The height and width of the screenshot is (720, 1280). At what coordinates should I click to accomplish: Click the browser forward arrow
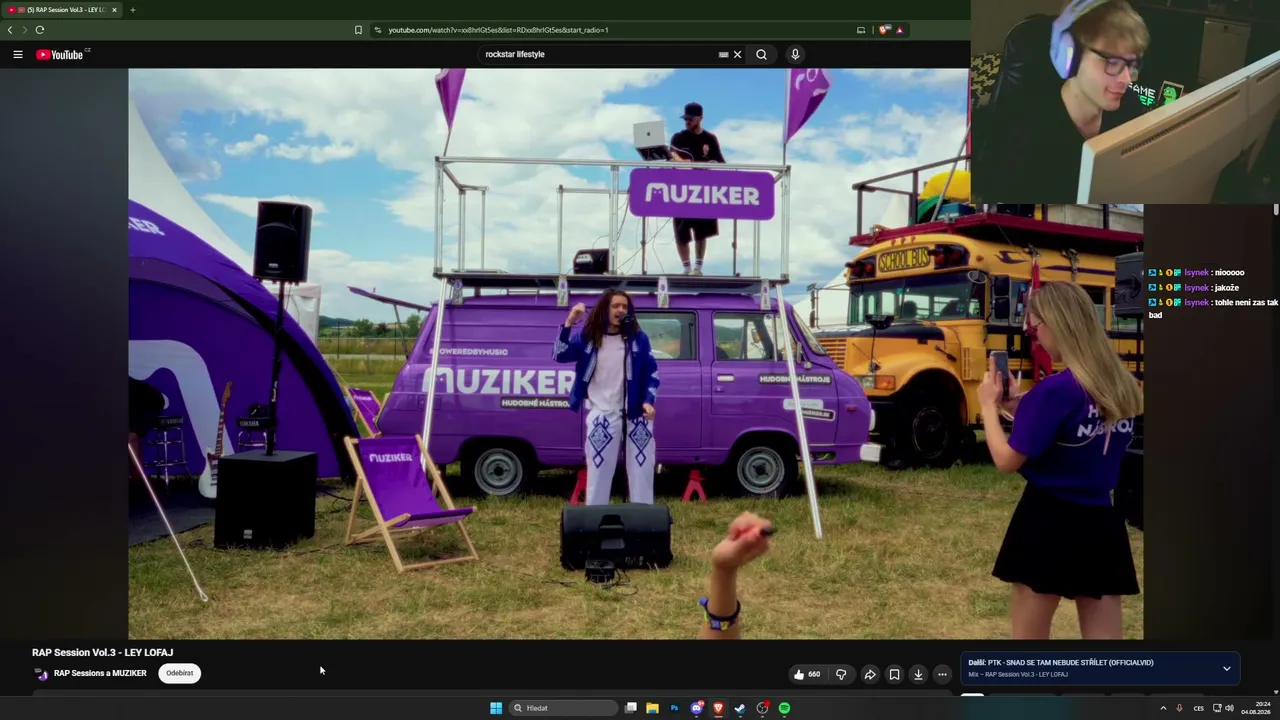(25, 30)
